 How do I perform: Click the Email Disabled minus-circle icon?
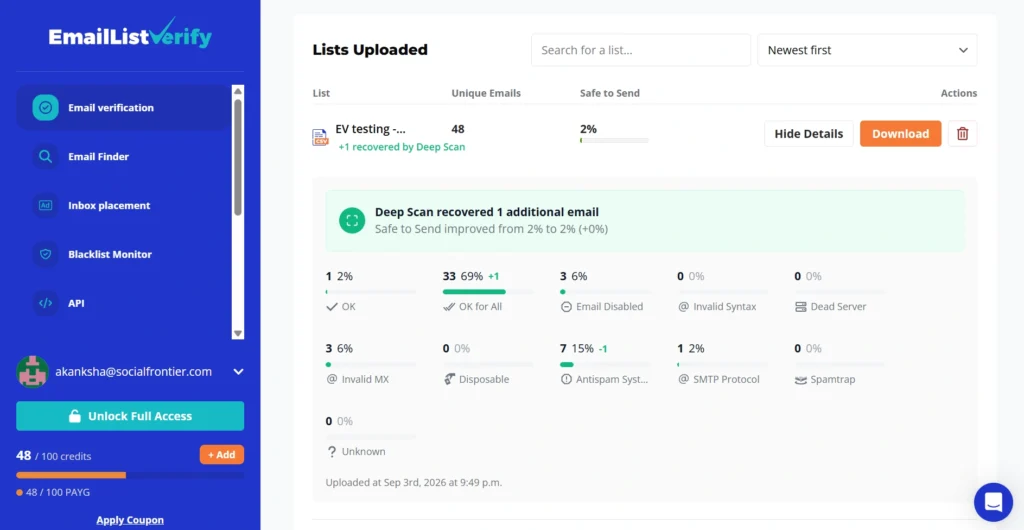pos(566,307)
